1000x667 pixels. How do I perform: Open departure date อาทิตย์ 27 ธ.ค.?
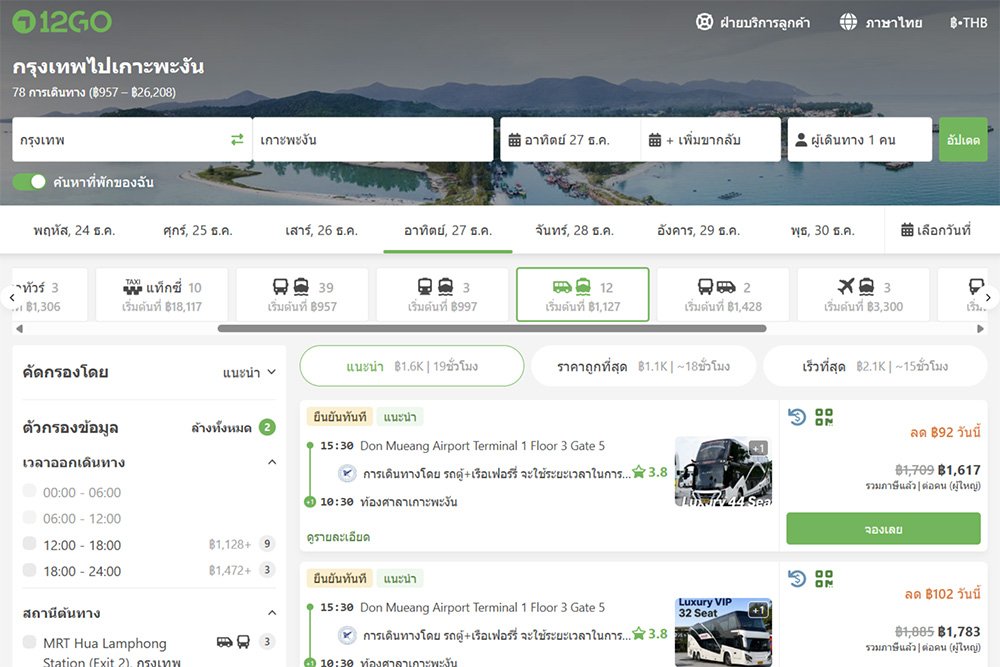(x=570, y=139)
